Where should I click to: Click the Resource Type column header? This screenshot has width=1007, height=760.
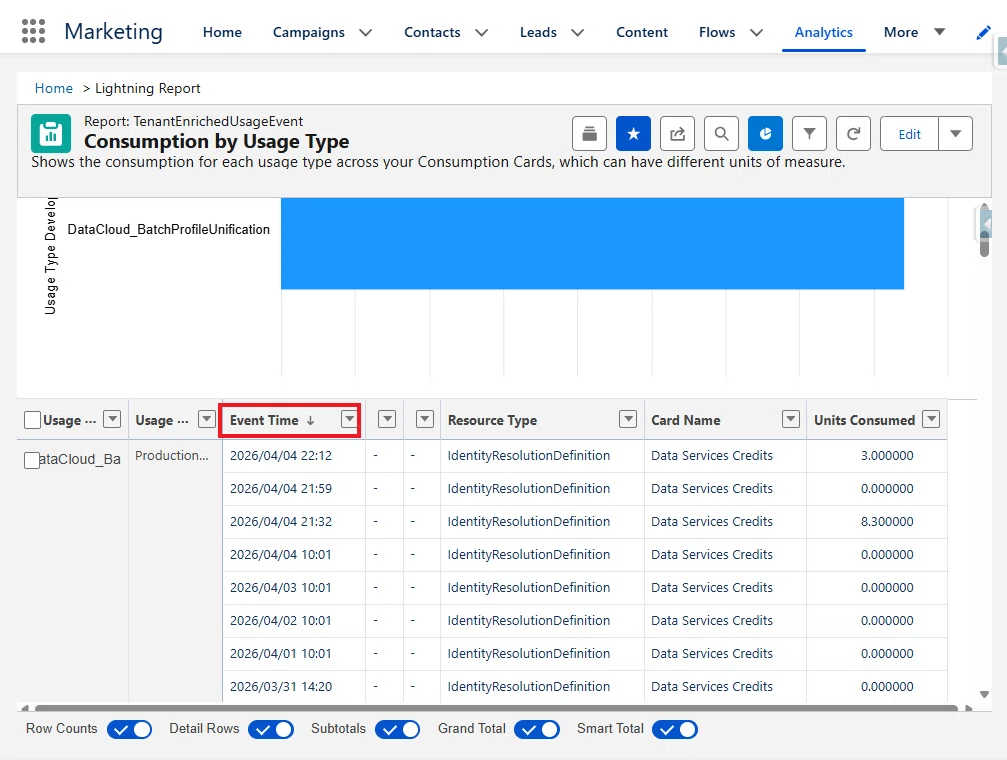click(493, 420)
